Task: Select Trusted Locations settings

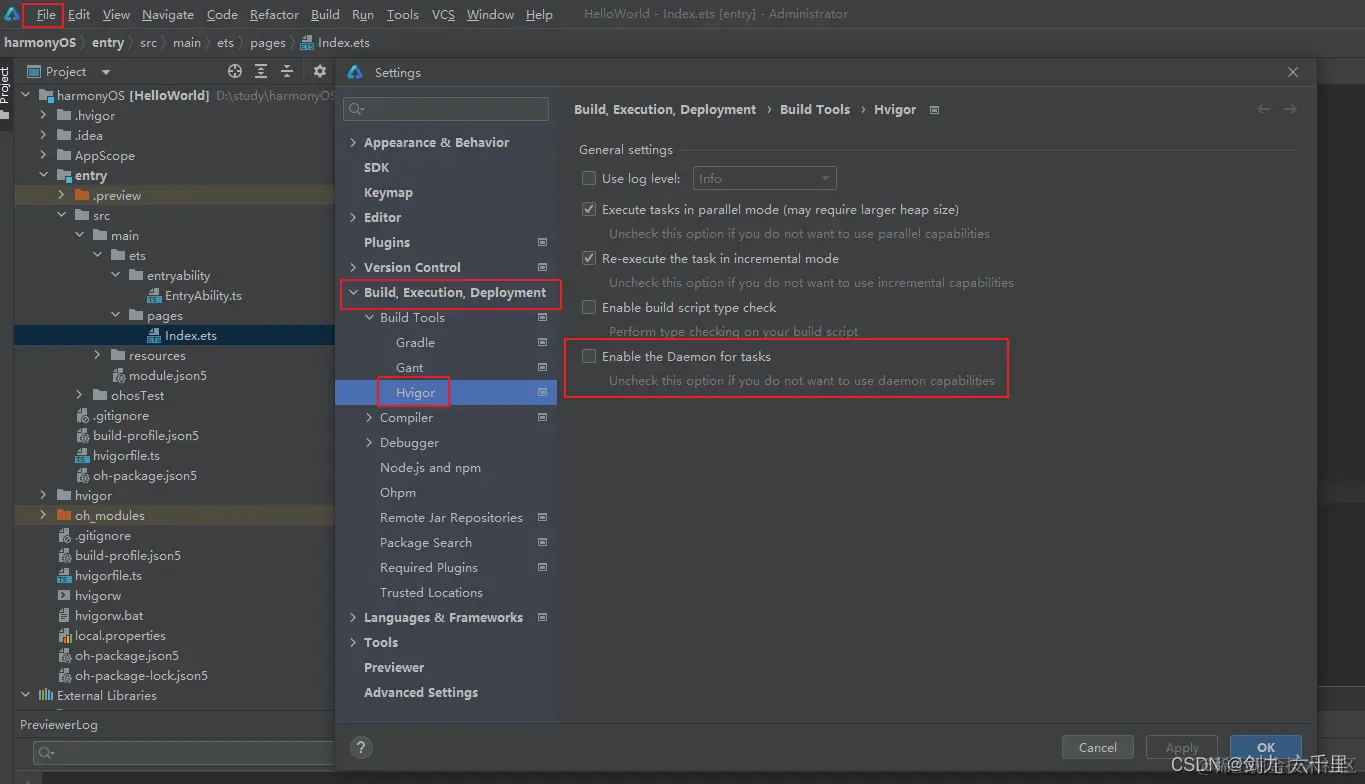Action: tap(431, 592)
